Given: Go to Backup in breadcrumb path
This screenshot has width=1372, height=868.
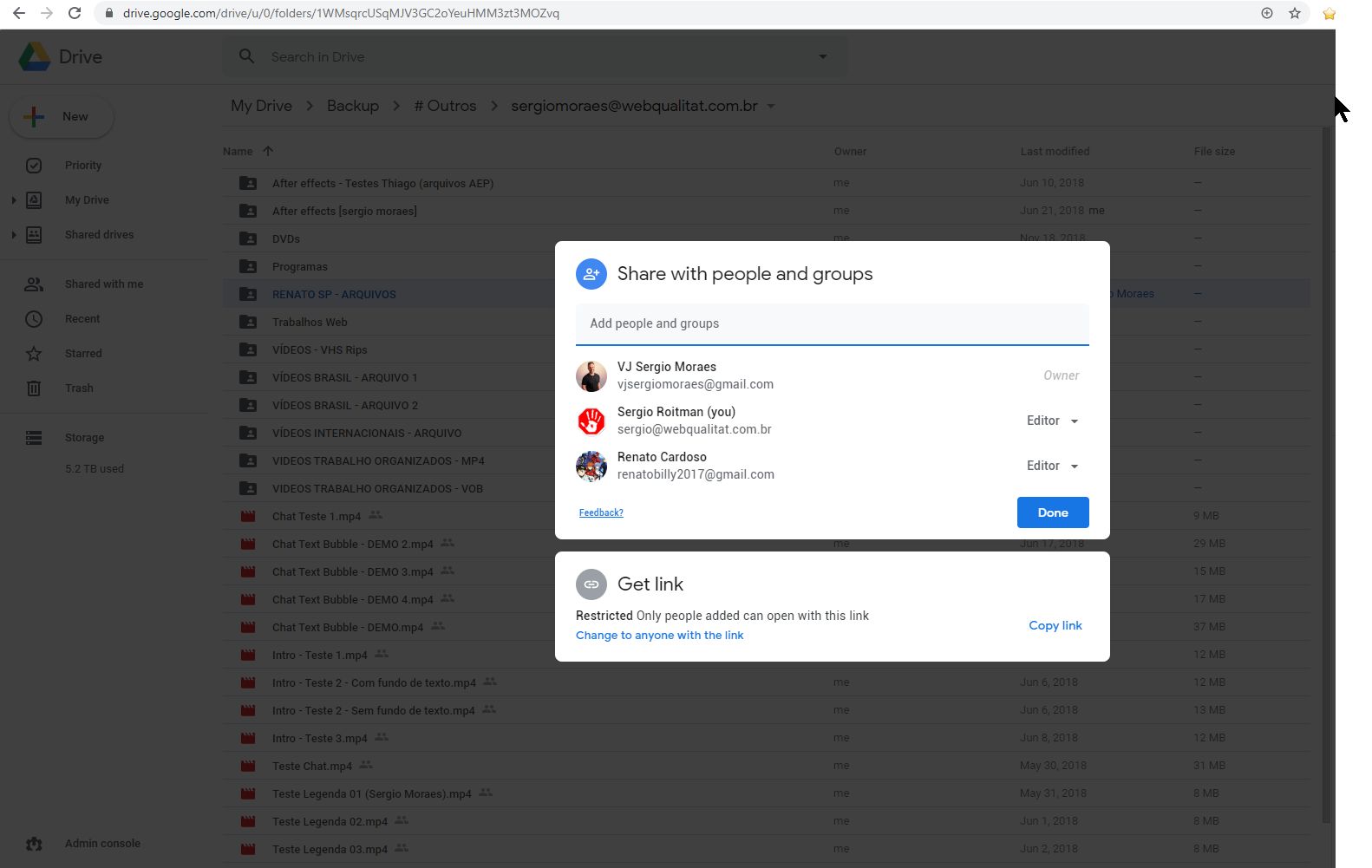Looking at the screenshot, I should click(353, 106).
